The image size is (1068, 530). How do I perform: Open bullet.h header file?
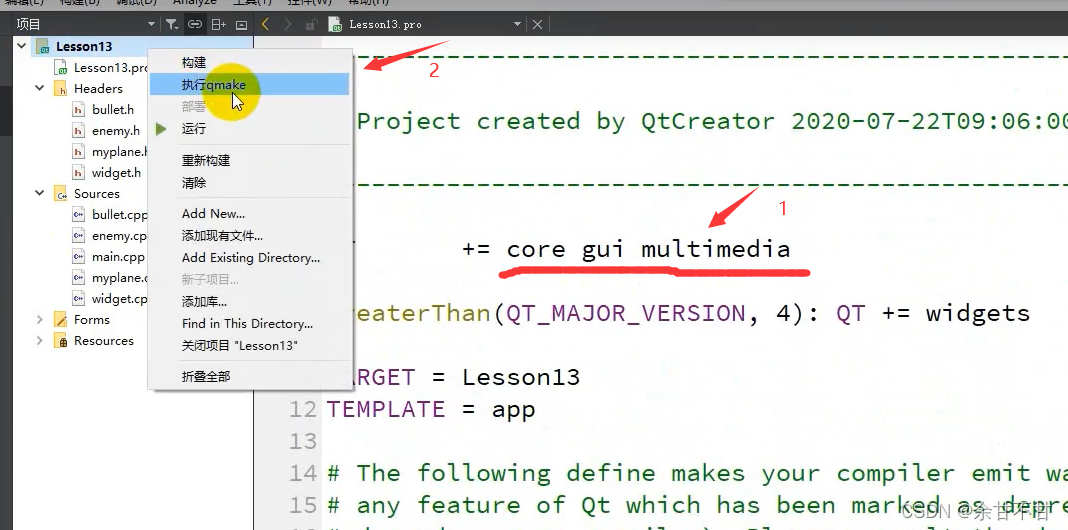coord(113,110)
